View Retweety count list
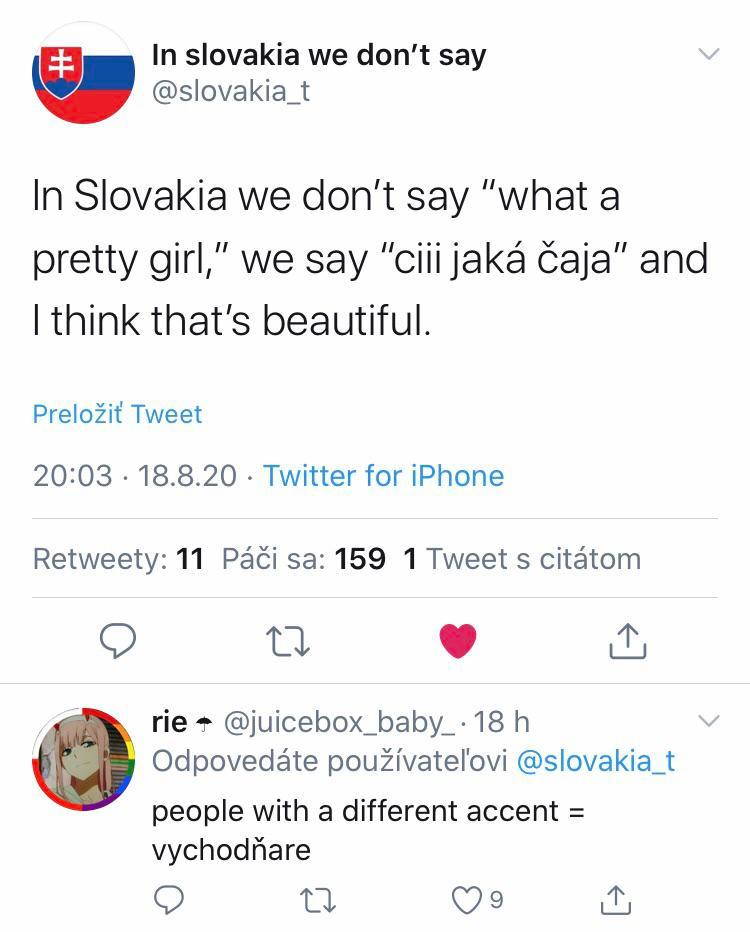Screen dimensions: 750x932 (118, 559)
